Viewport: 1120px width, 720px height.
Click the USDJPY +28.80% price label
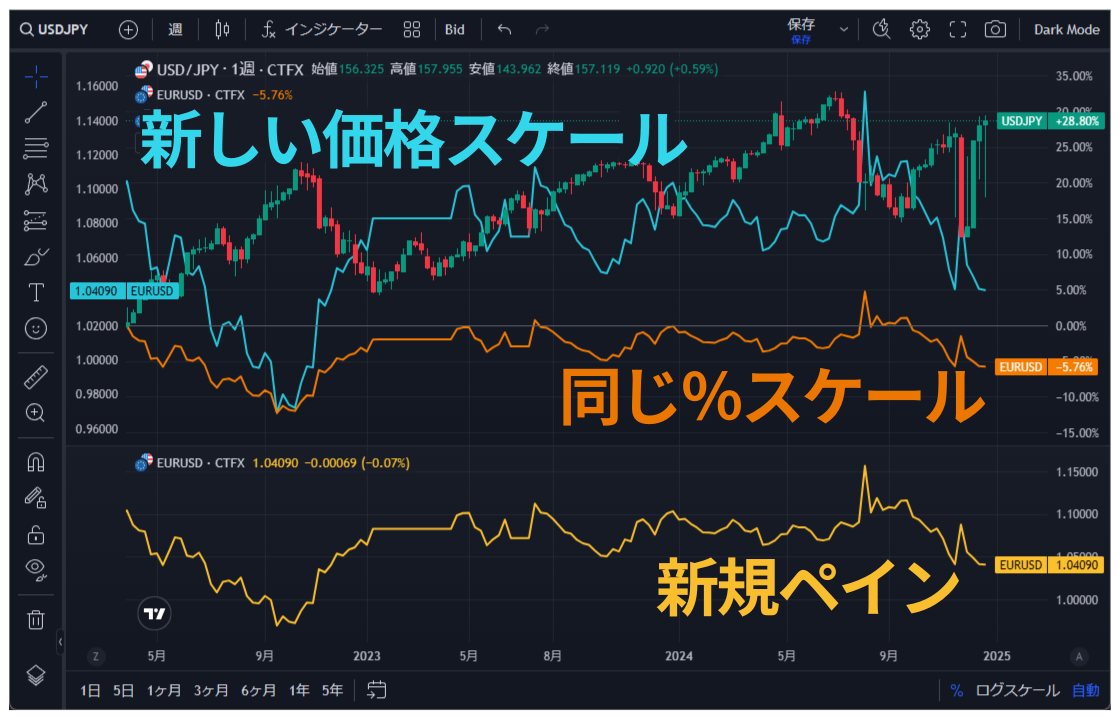tap(1051, 121)
